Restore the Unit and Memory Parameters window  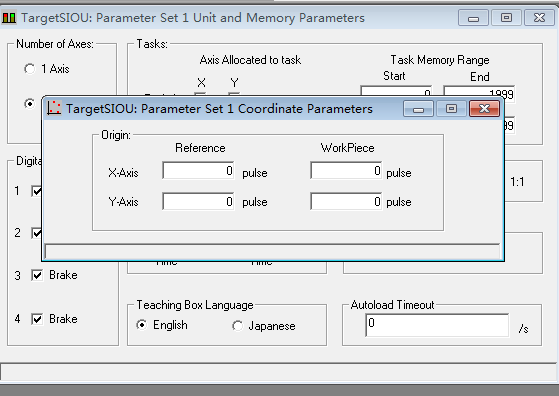pos(506,17)
